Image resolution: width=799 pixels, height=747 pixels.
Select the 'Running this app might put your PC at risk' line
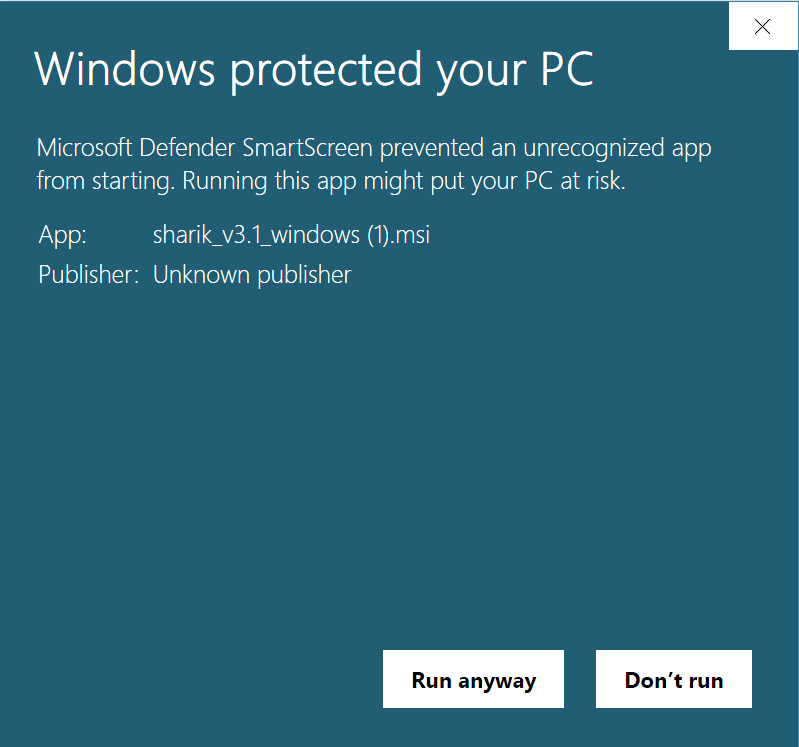point(404,181)
